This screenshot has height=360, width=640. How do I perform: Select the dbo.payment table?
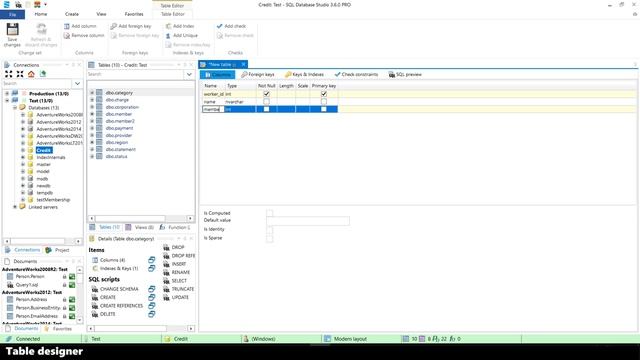click(119, 128)
